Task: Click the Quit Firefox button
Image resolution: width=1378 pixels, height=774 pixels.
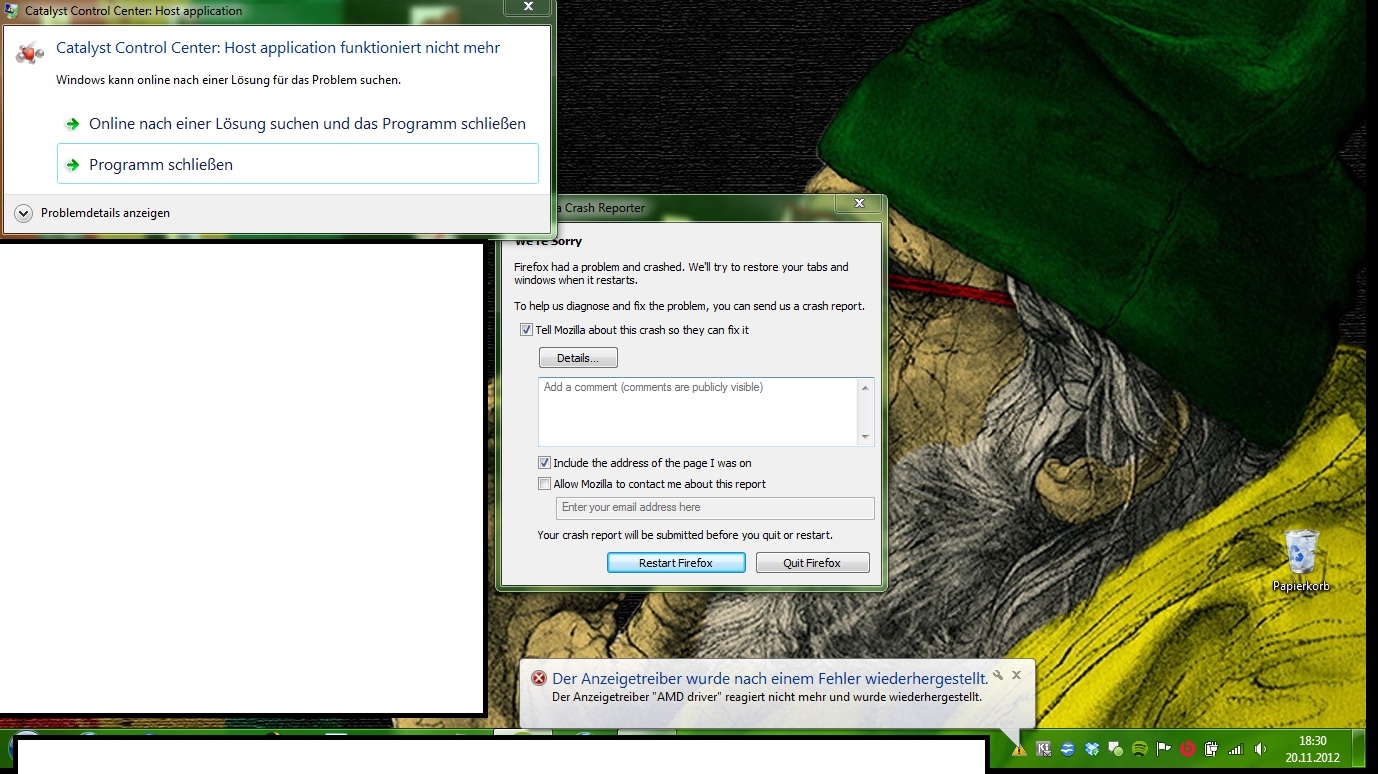Action: [x=812, y=563]
